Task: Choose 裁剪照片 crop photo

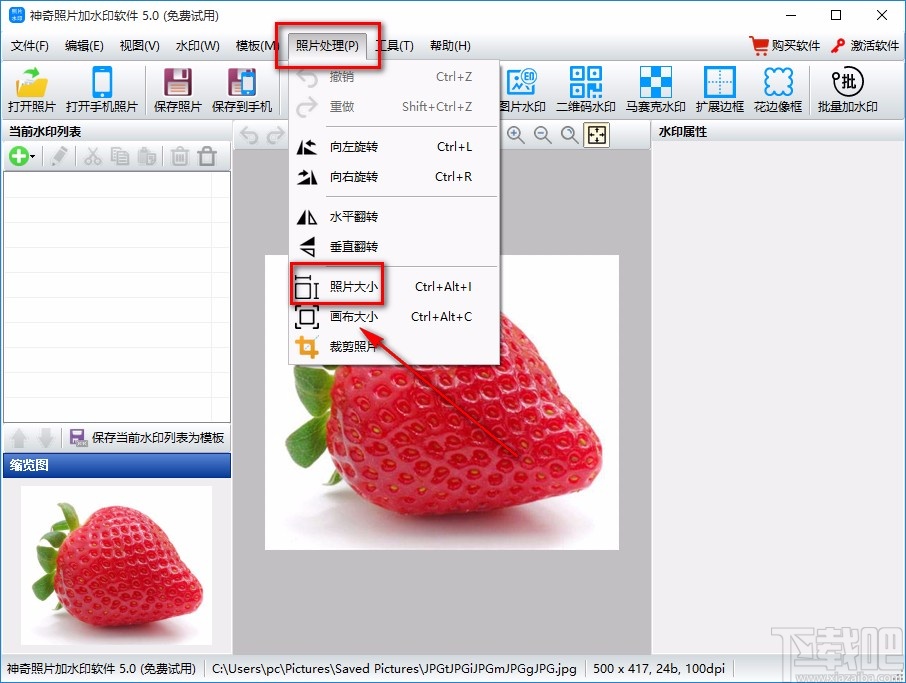Action: 394,347
